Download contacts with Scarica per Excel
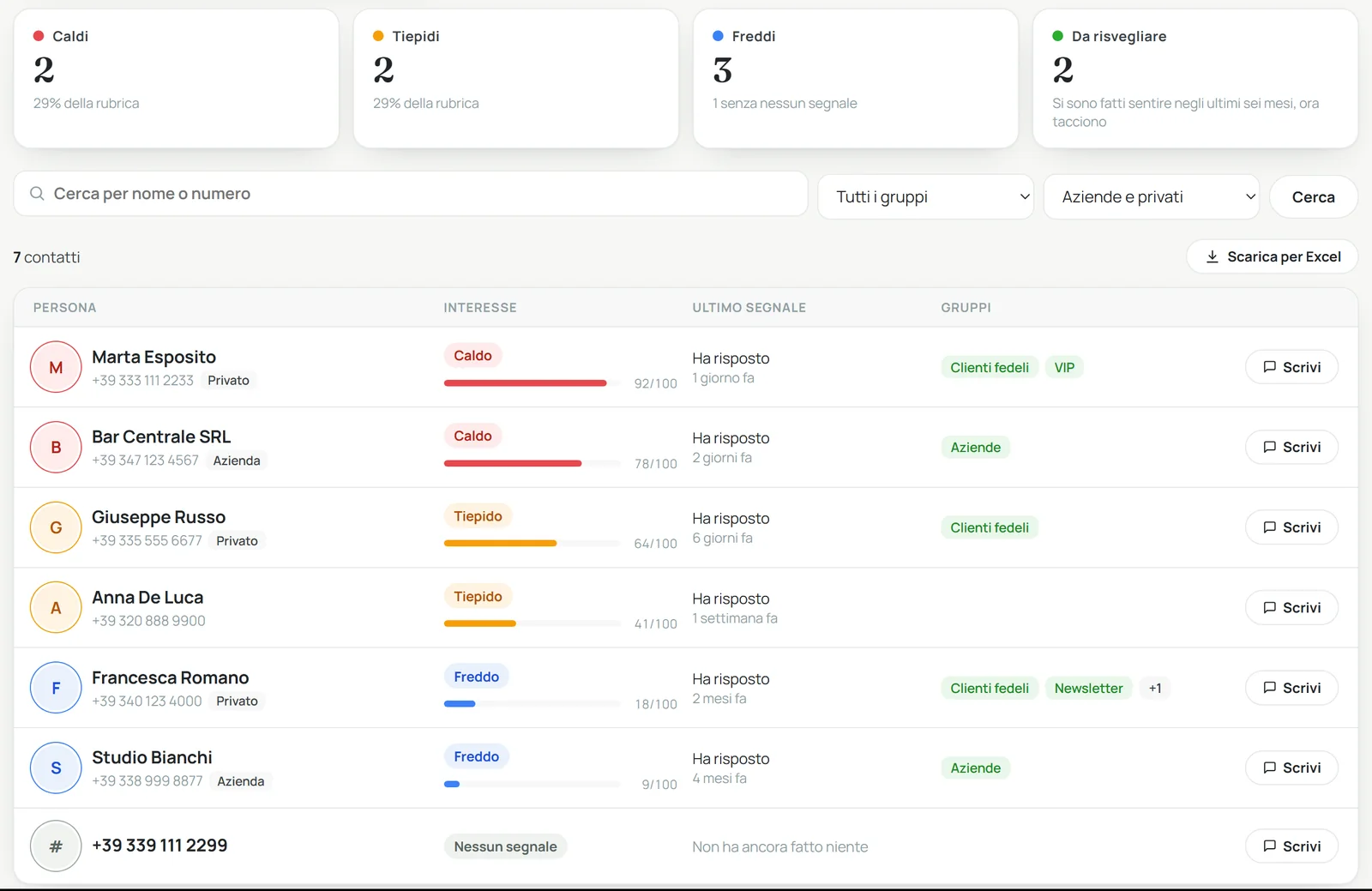1372x891 pixels. click(1272, 257)
